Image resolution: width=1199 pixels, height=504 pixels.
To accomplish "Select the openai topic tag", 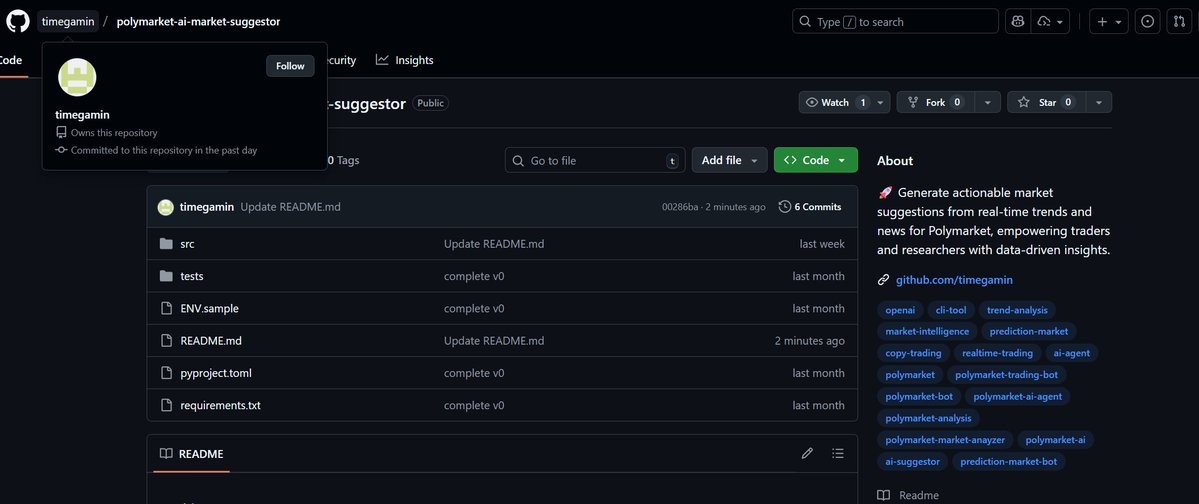I will pos(899,310).
